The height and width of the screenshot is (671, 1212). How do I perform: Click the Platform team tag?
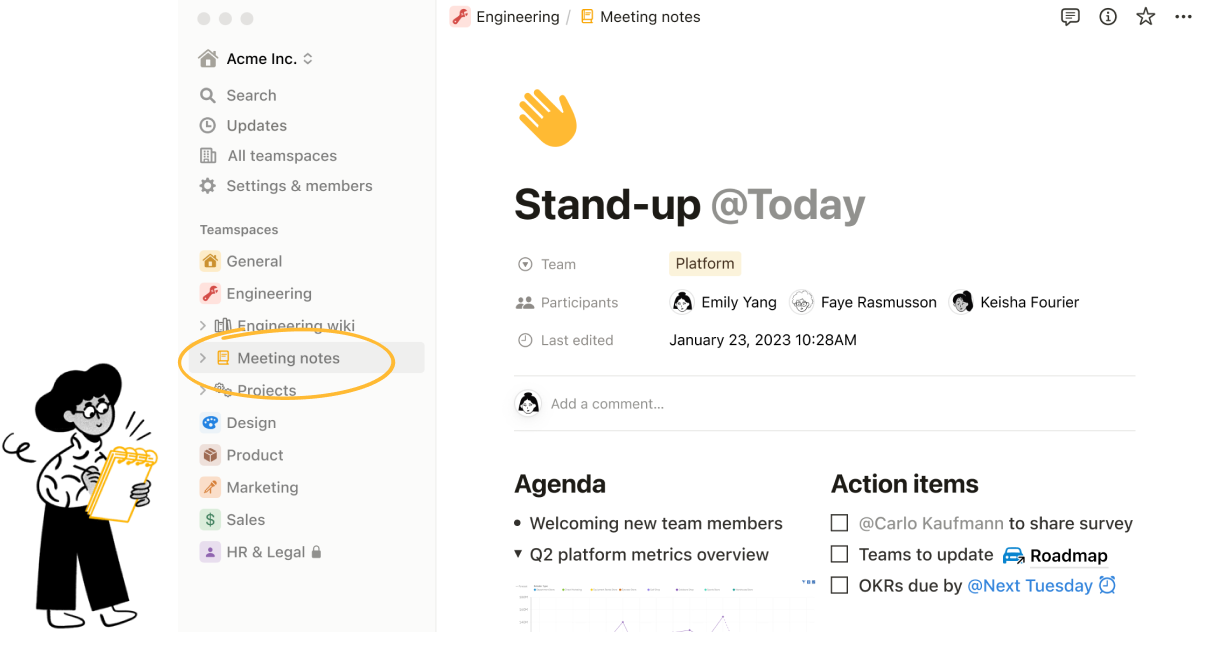(x=705, y=264)
